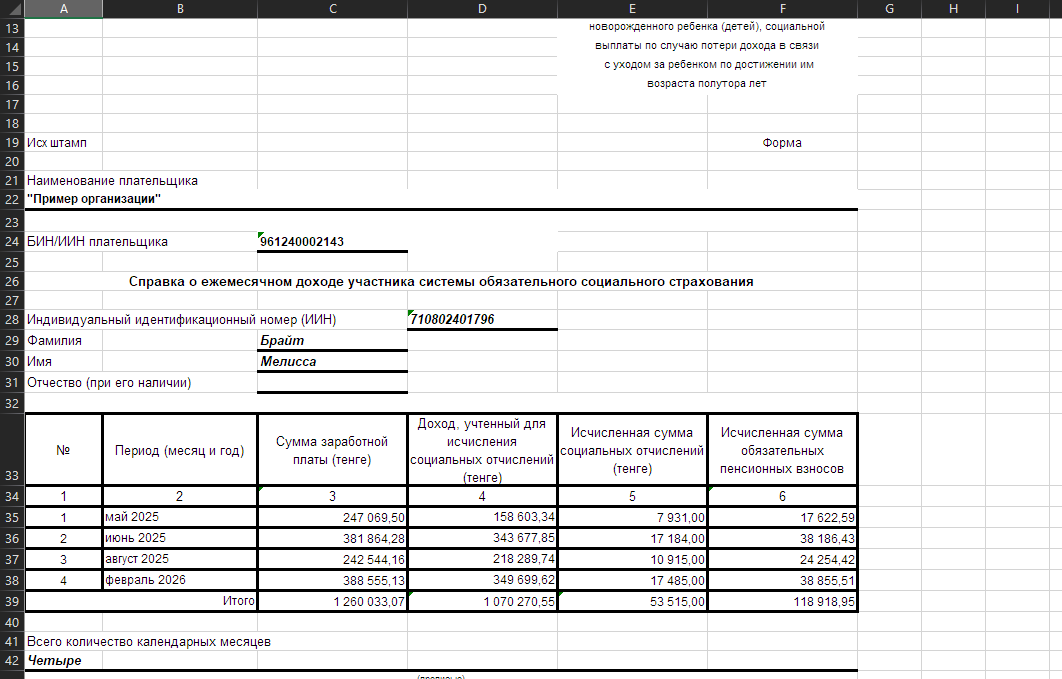
Task: Click the Форма label cell
Action: coord(782,143)
